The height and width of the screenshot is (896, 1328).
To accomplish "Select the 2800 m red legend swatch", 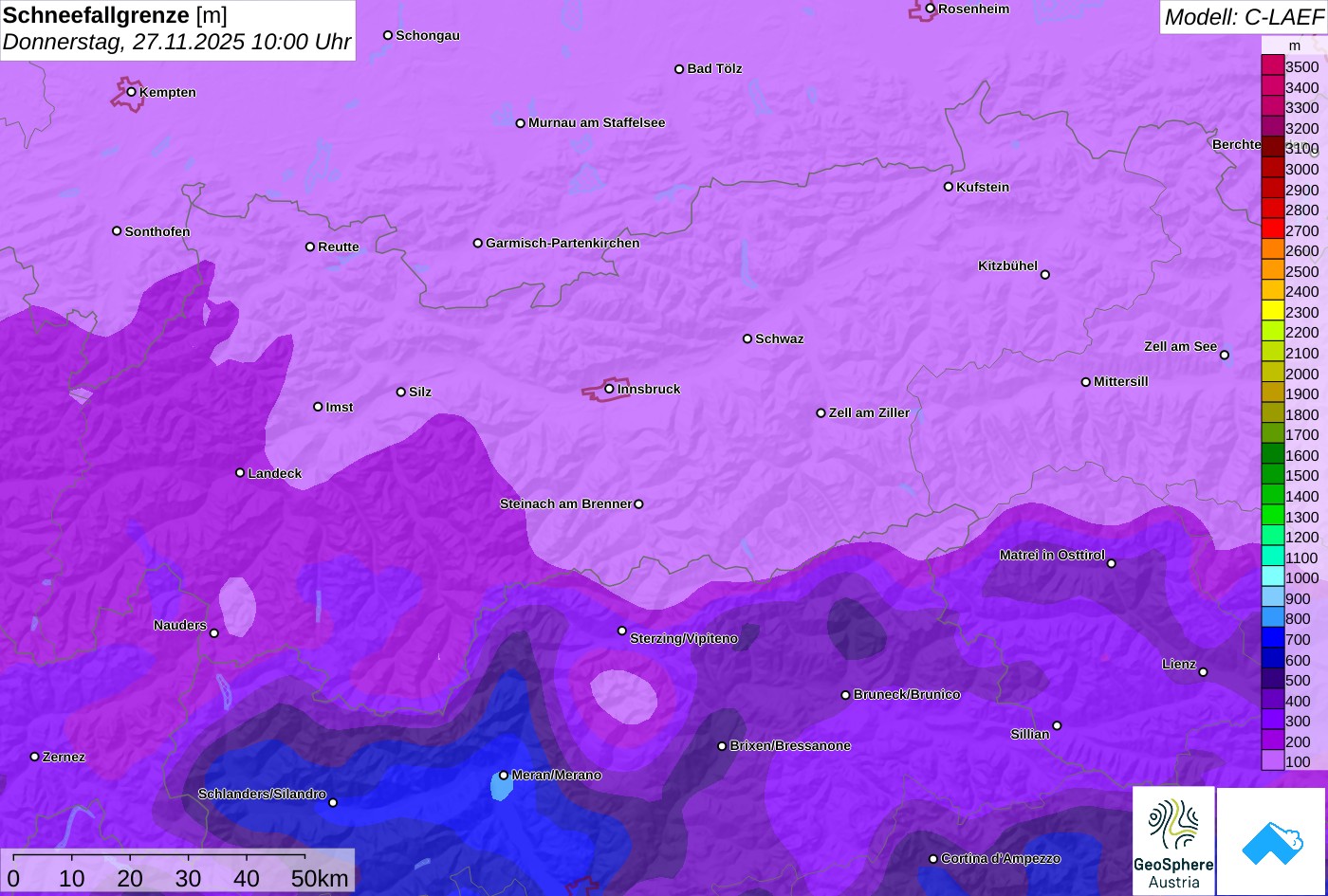I will pos(1273,210).
